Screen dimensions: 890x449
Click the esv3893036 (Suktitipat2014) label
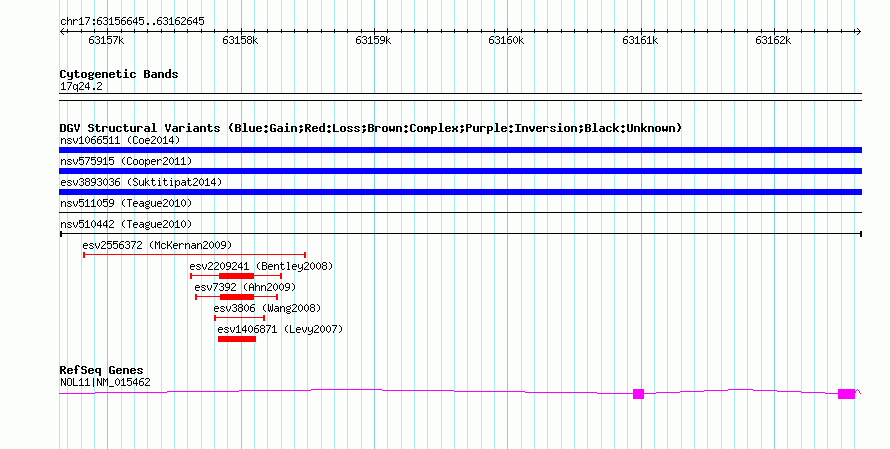coord(141,182)
